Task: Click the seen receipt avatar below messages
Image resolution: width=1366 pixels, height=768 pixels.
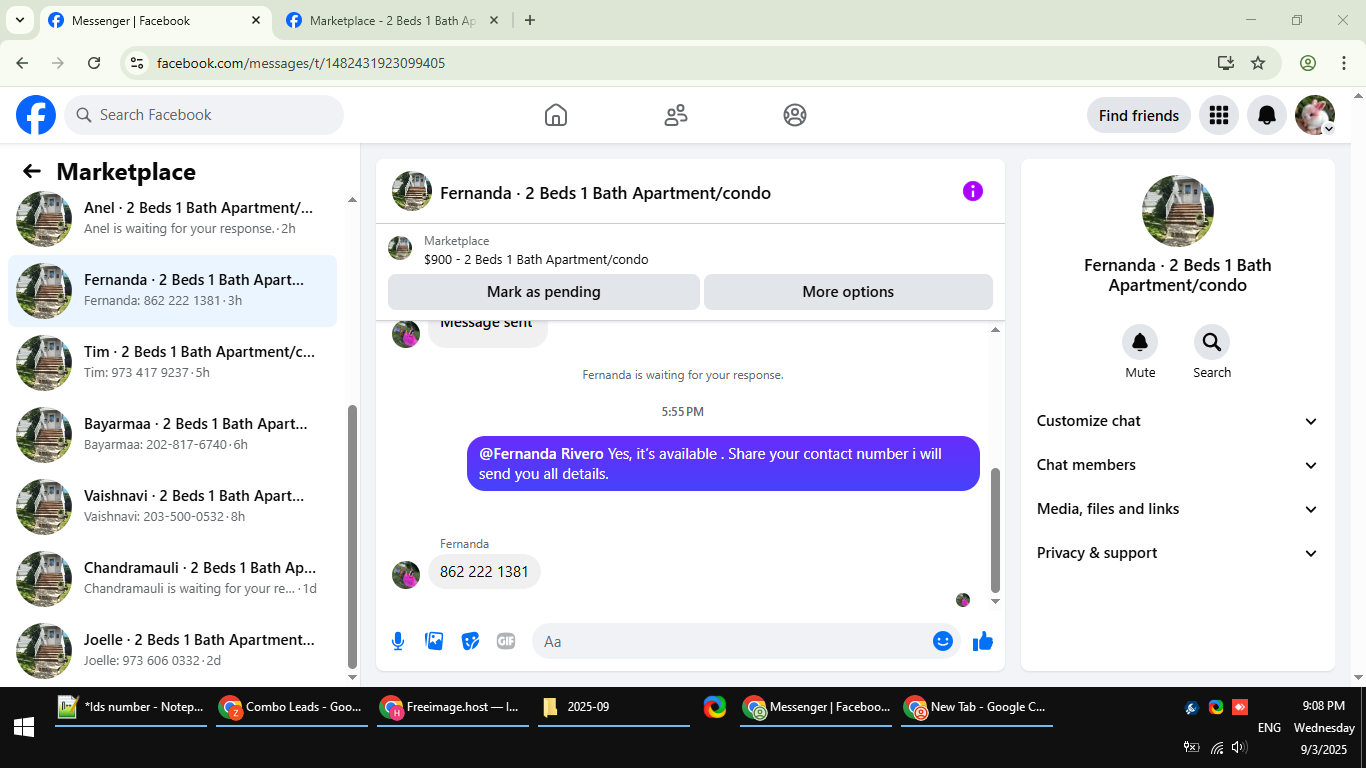Action: tap(963, 600)
